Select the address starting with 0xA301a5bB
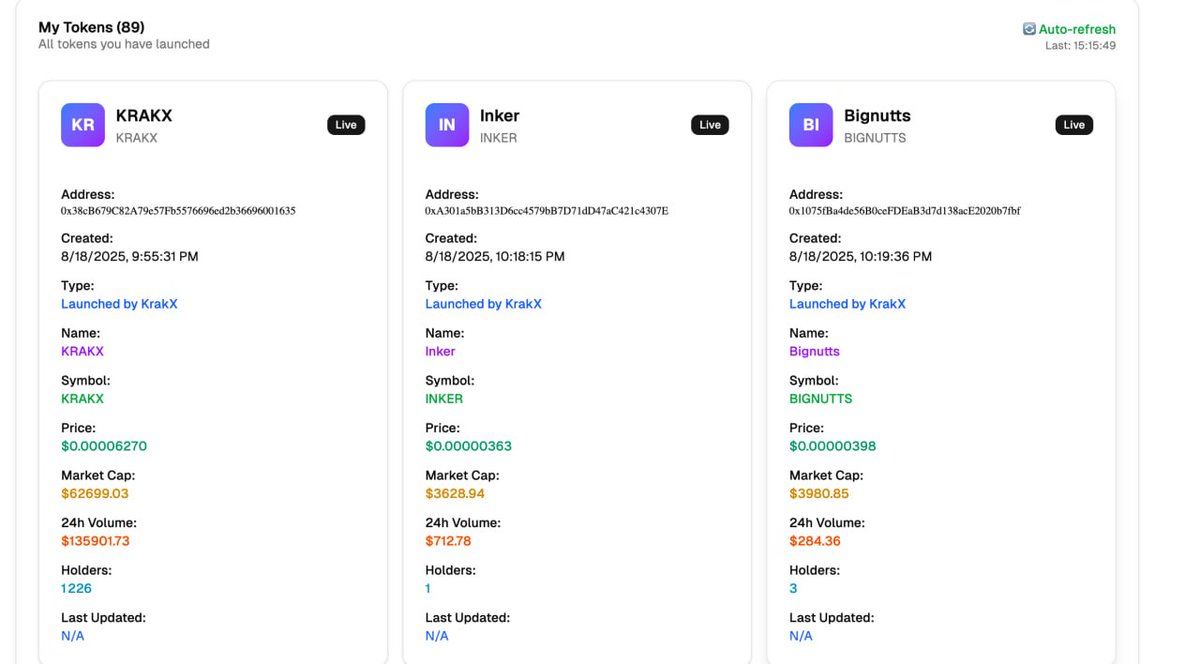This screenshot has height=664, width=1200. click(546, 211)
